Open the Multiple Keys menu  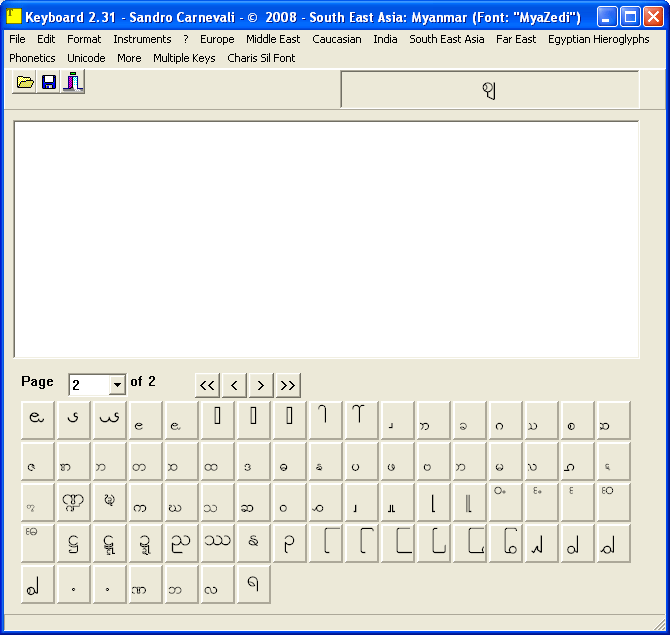point(184,58)
